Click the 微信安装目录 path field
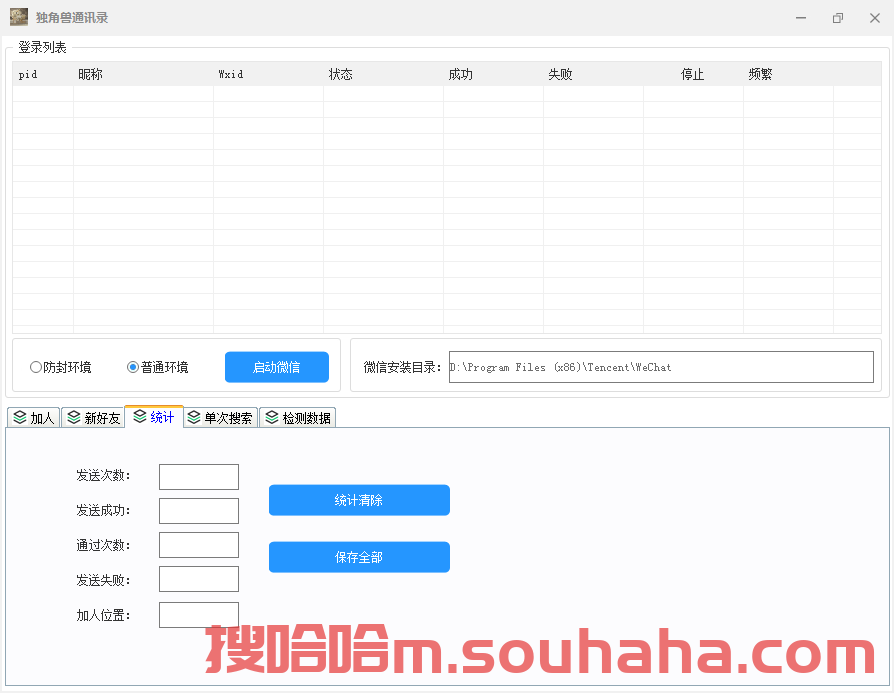Screen dimensions: 894x693 (x=660, y=366)
